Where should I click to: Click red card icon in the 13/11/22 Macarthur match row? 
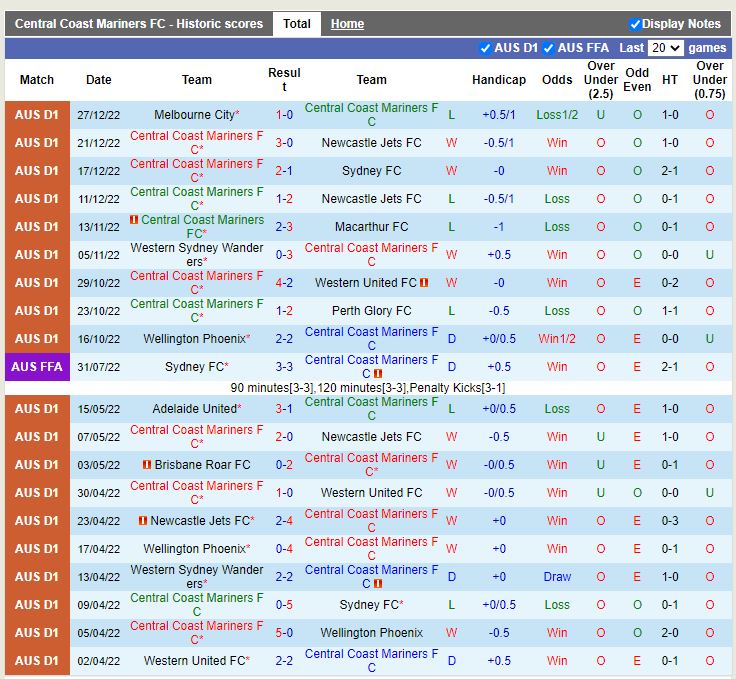point(134,220)
